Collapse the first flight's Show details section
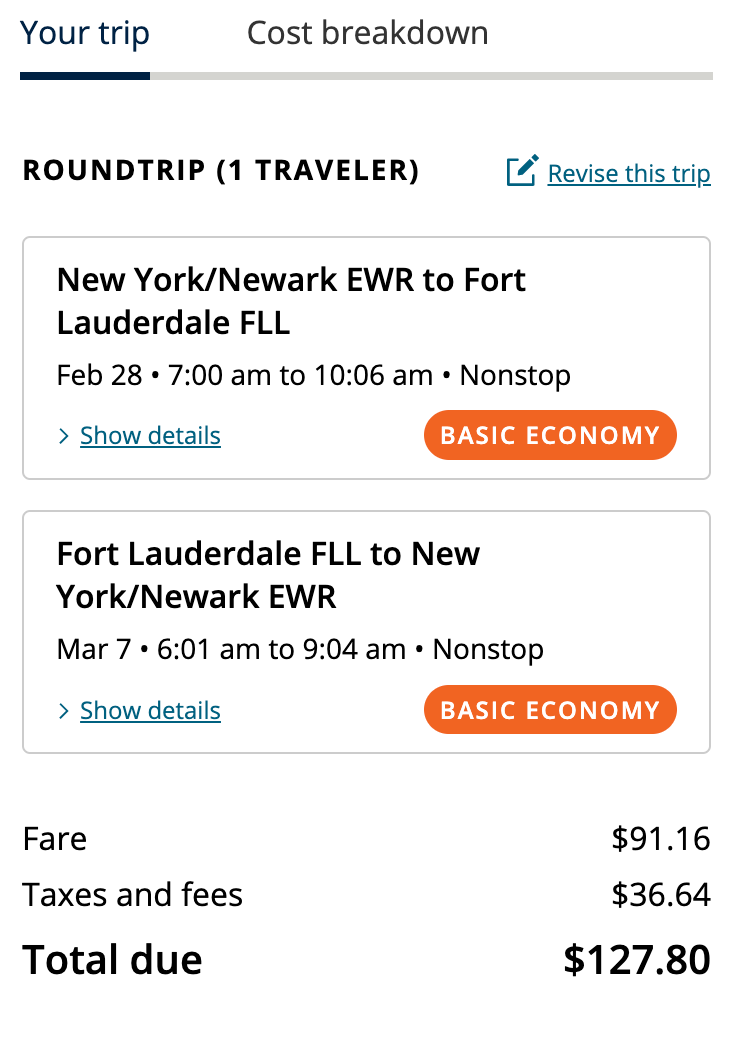The width and height of the screenshot is (744, 1062). click(150, 435)
